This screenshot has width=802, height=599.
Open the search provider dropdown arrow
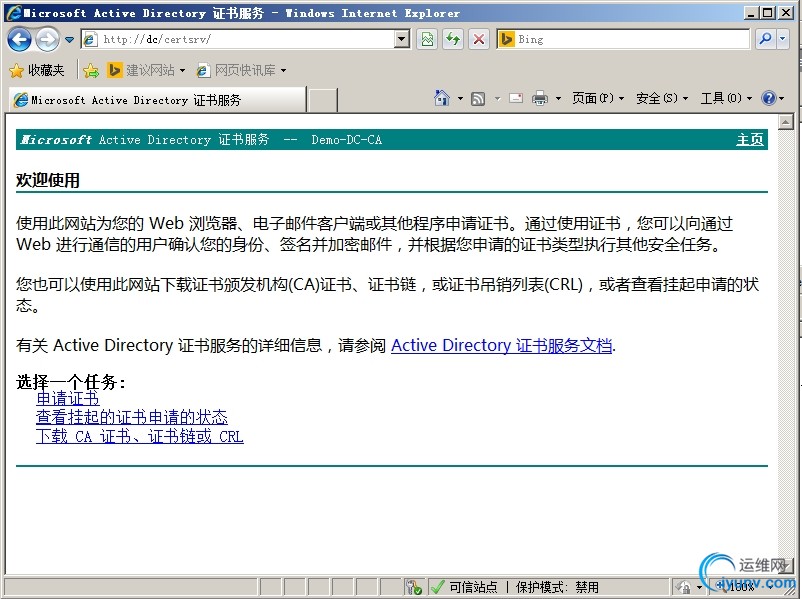click(x=783, y=39)
